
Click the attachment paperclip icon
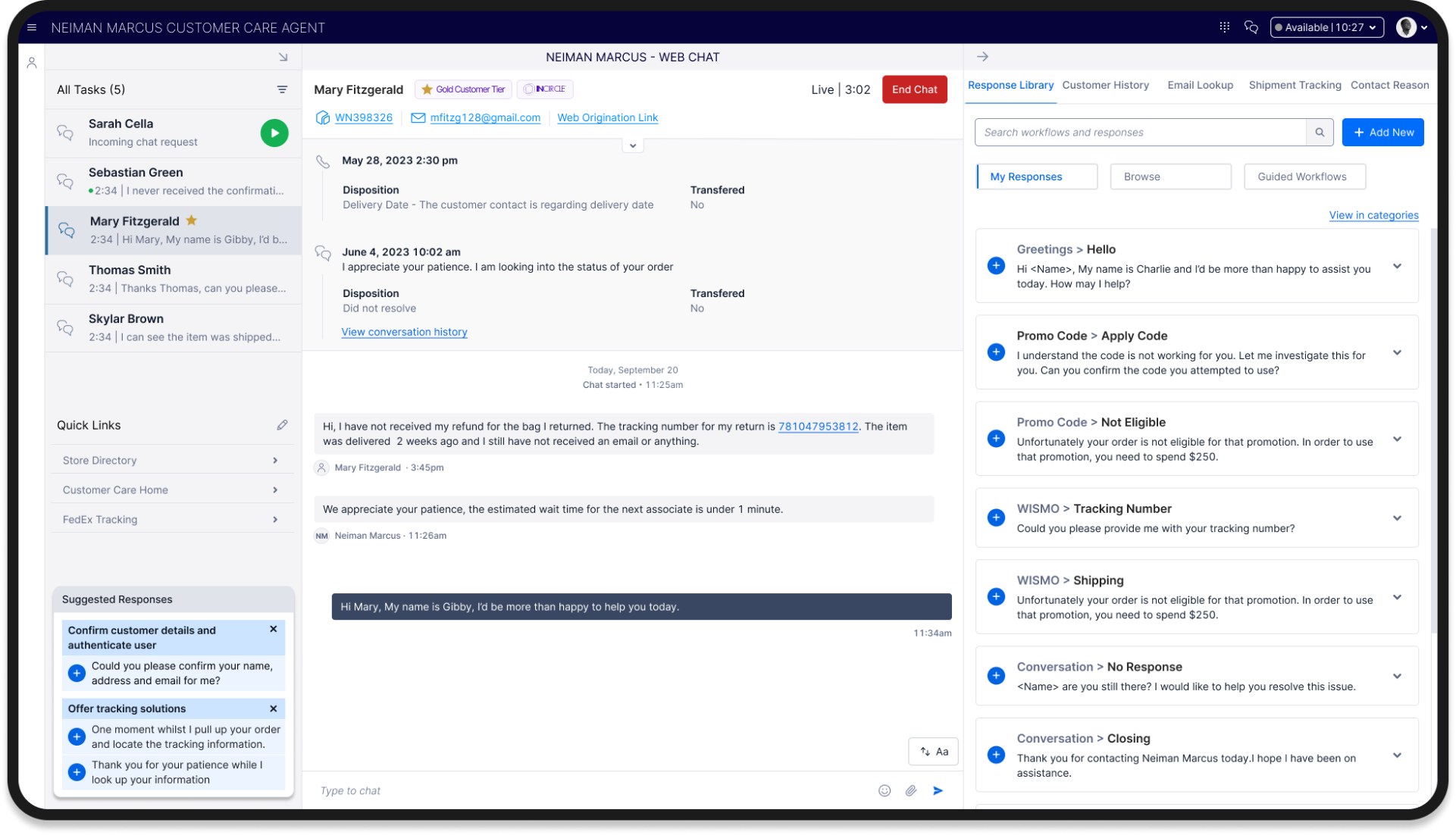pos(910,790)
